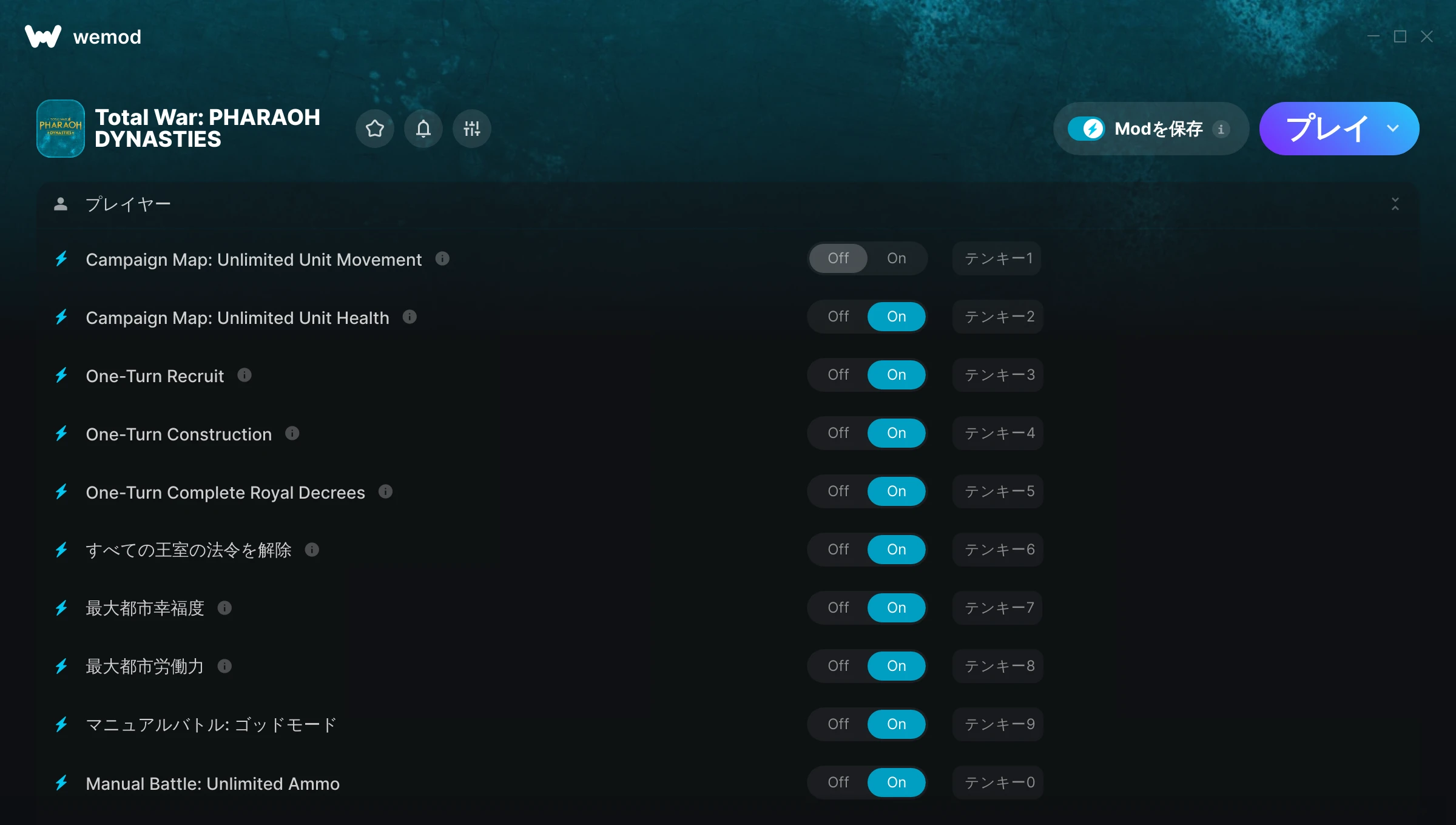This screenshot has height=825, width=1456.
Task: Click lightning icon for One-Turn Complete Royal Decrees
Action: click(61, 492)
